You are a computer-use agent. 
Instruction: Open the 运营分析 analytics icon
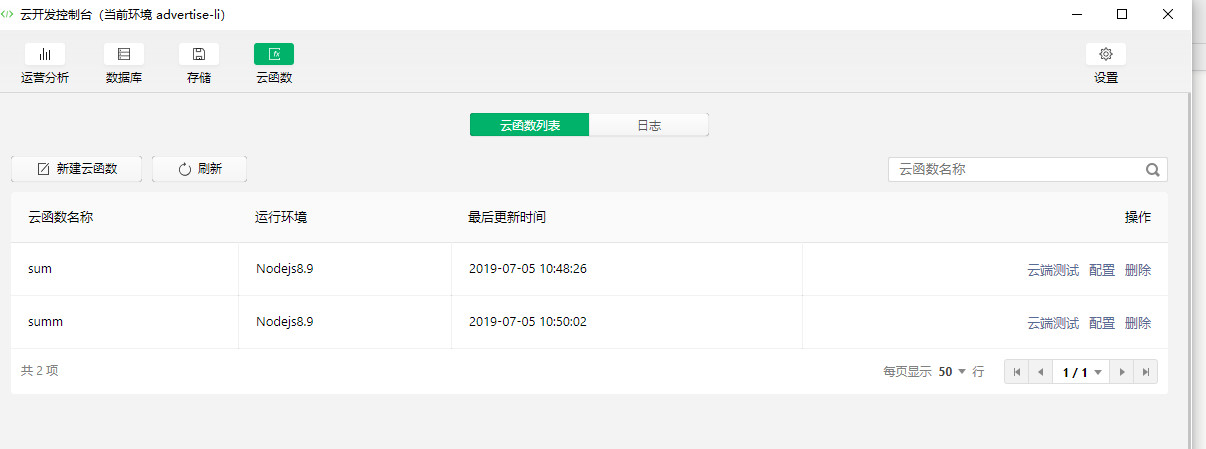click(x=45, y=54)
